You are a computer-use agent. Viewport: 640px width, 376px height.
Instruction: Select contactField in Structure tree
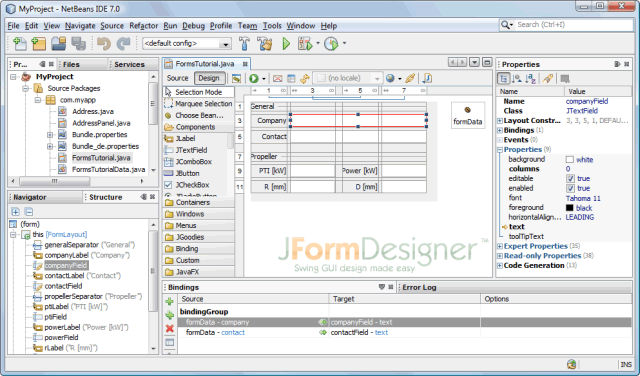tap(63, 286)
